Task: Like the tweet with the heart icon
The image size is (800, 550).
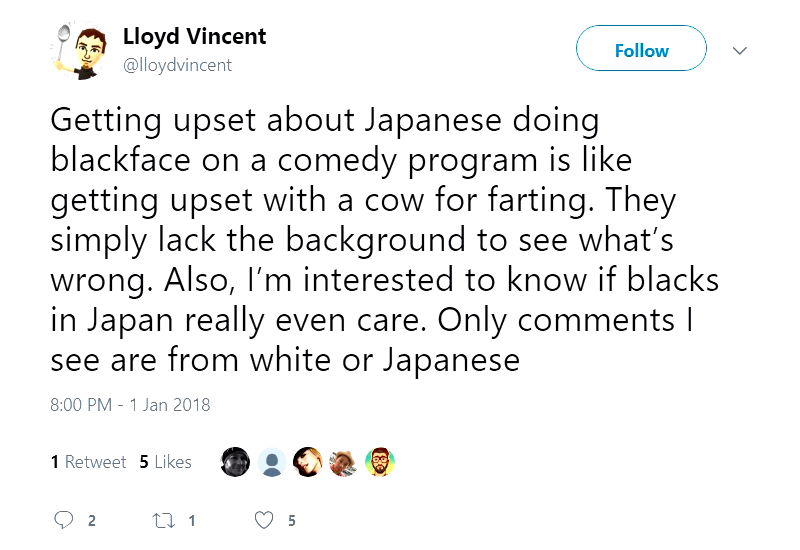Action: pos(264,520)
